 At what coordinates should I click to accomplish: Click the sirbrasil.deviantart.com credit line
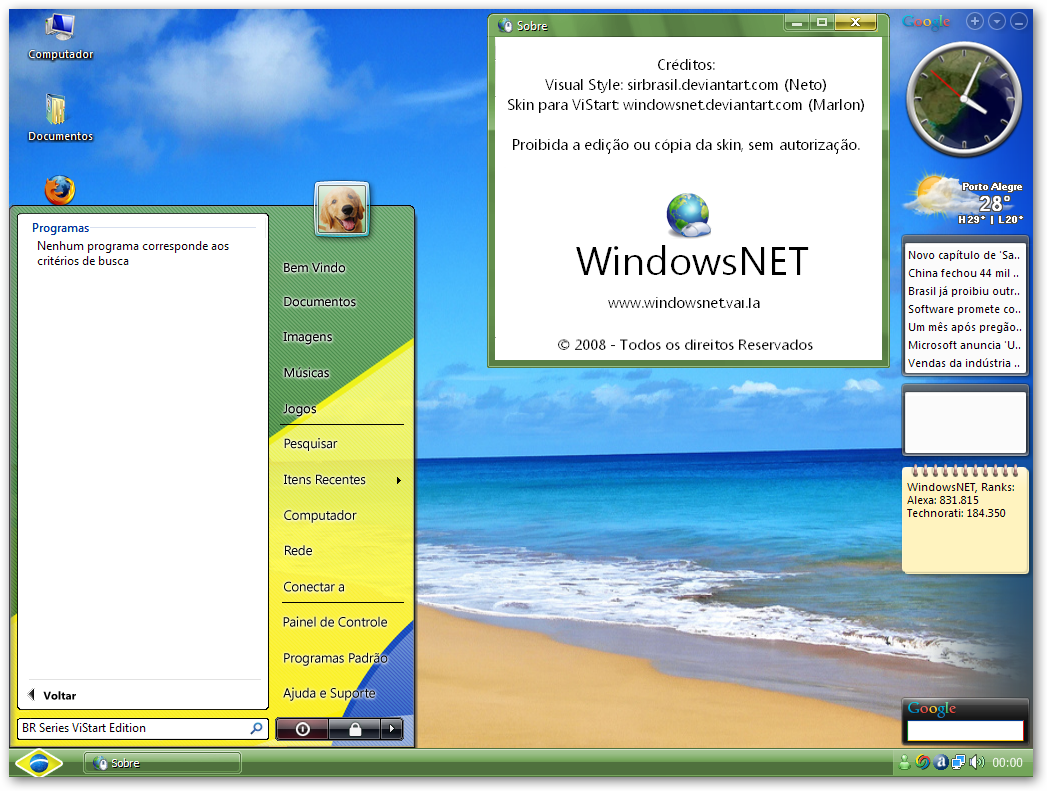click(686, 85)
